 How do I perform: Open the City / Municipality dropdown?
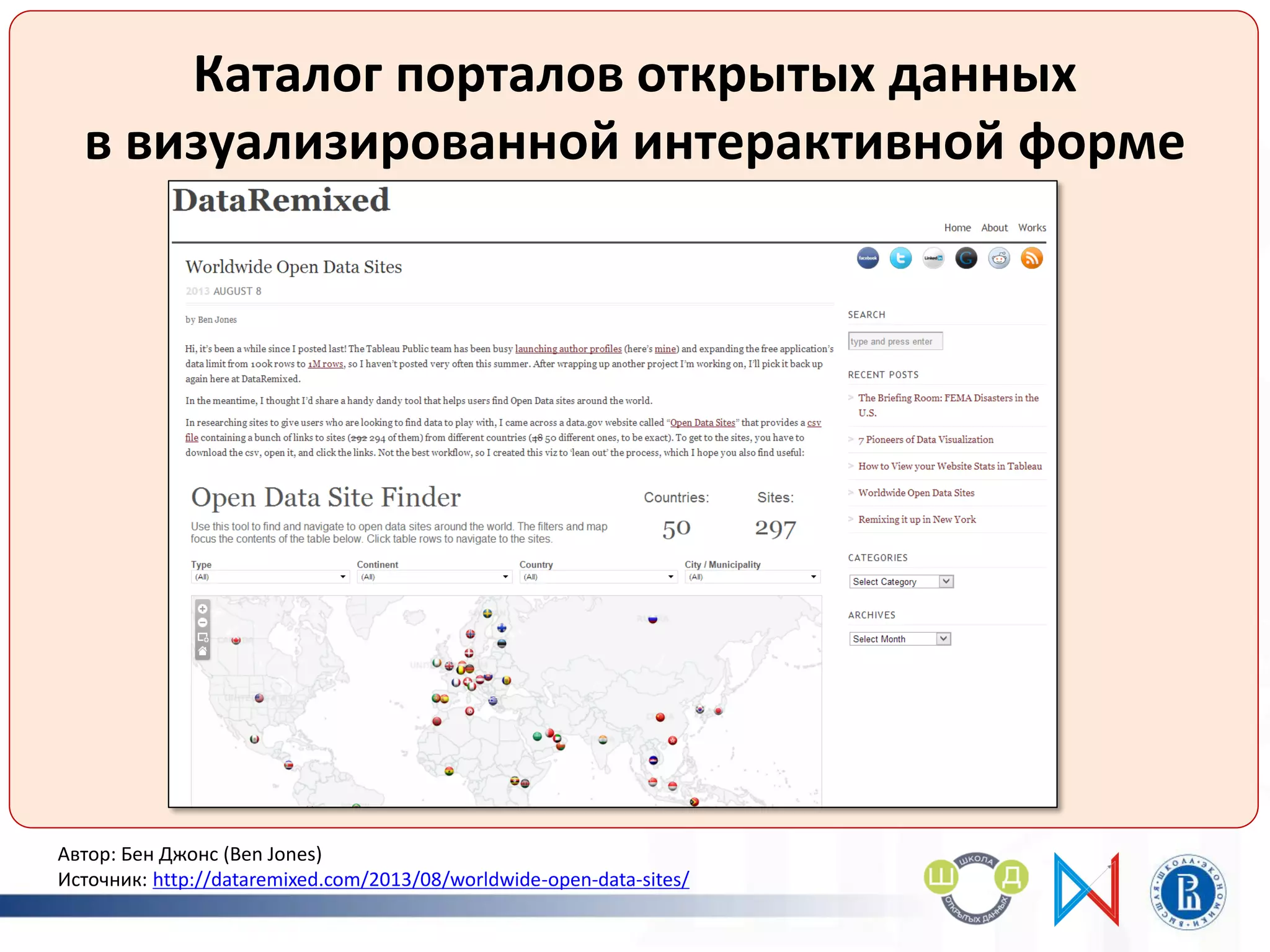click(x=752, y=577)
